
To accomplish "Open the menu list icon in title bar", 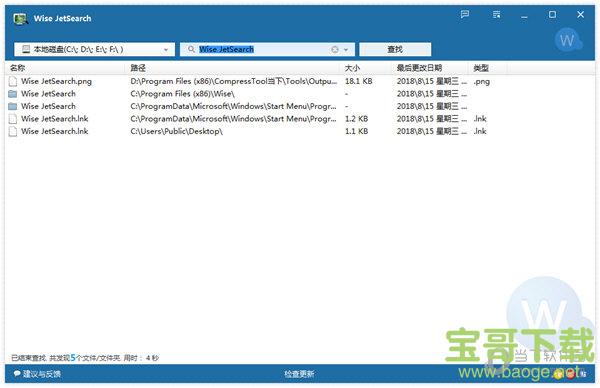I will tap(496, 15).
